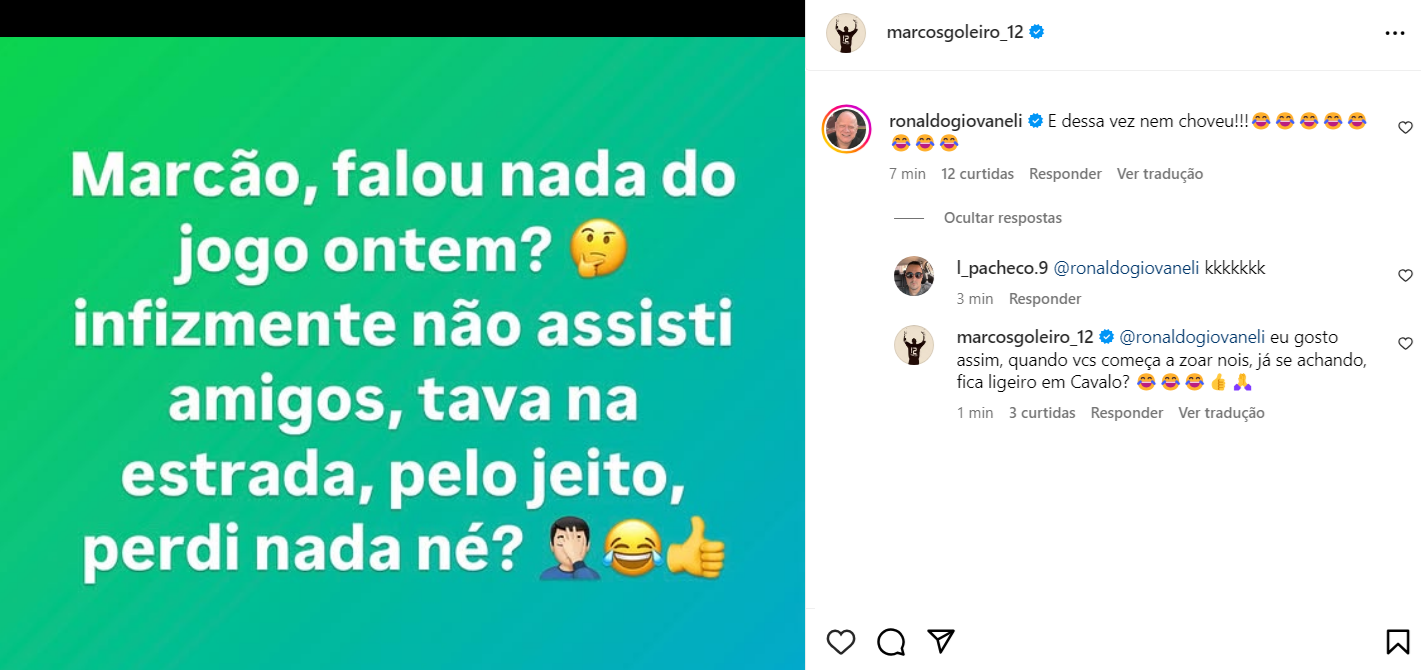The width and height of the screenshot is (1421, 670).
Task: Like ronaldogiovaneli's comment heart
Action: coord(1405,128)
